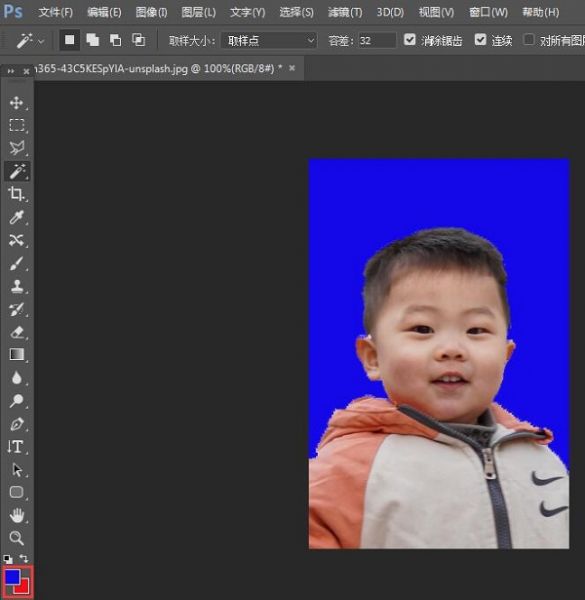The width and height of the screenshot is (585, 600).
Task: Select the History Brush tool
Action: (16, 309)
